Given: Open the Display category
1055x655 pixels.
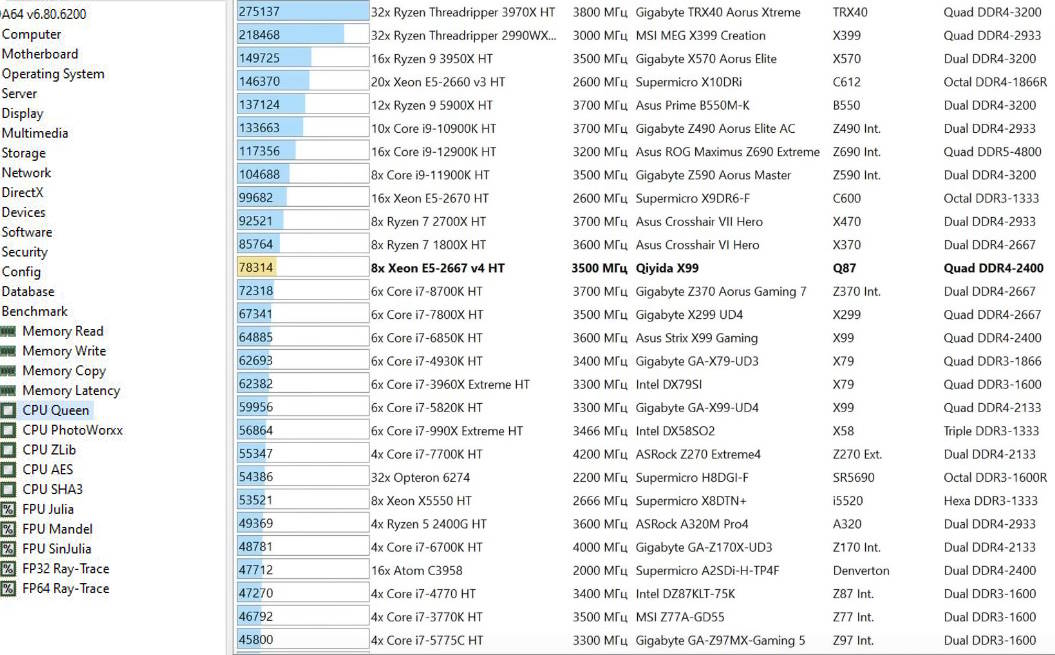Looking at the screenshot, I should point(22,114).
